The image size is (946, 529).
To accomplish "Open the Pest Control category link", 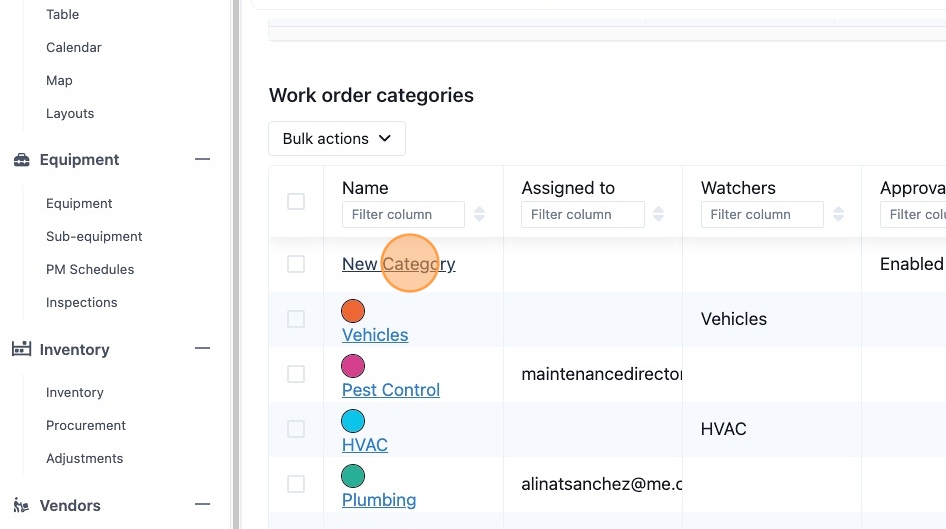I will pos(391,390).
